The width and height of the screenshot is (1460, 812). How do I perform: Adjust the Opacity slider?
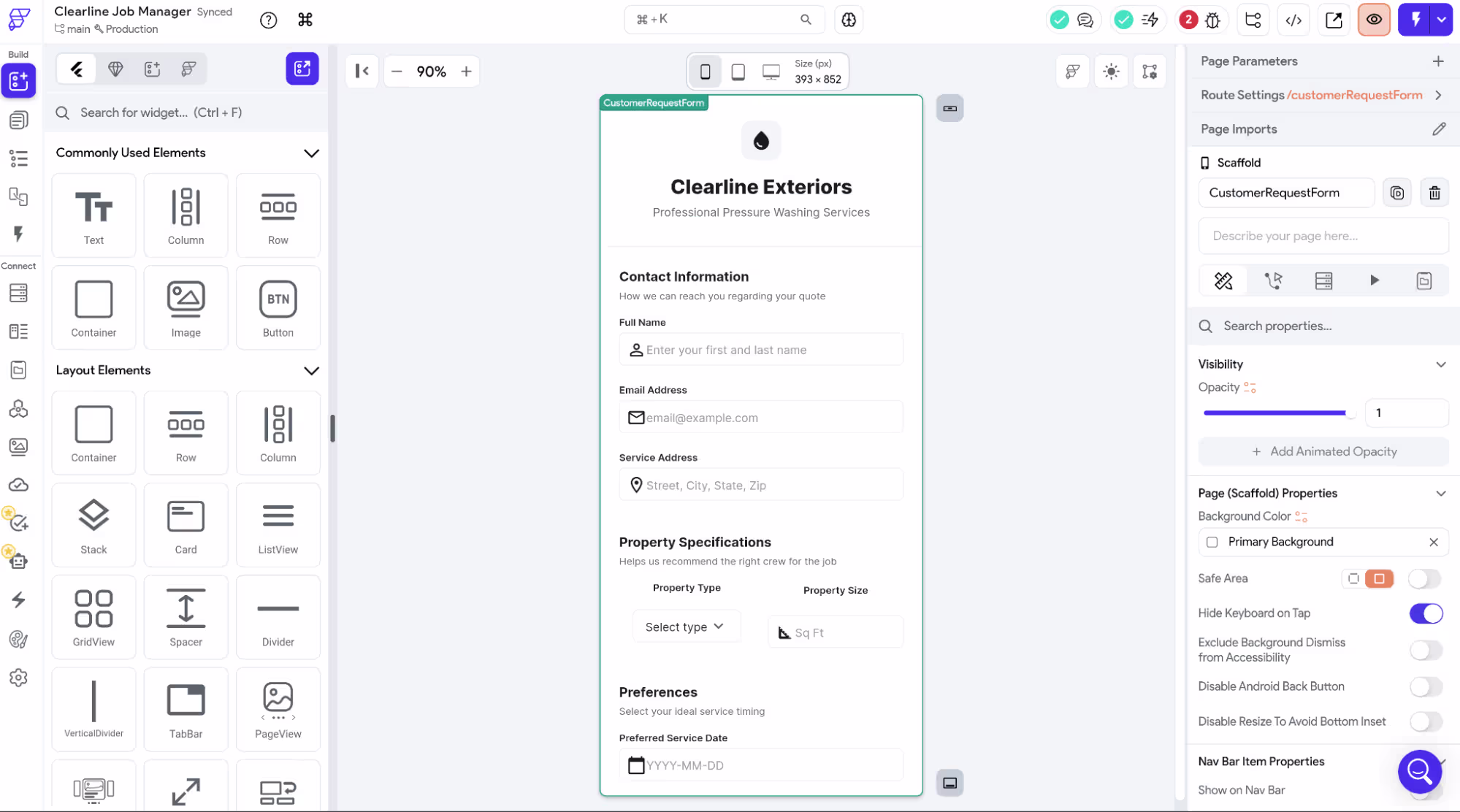tap(1280, 413)
